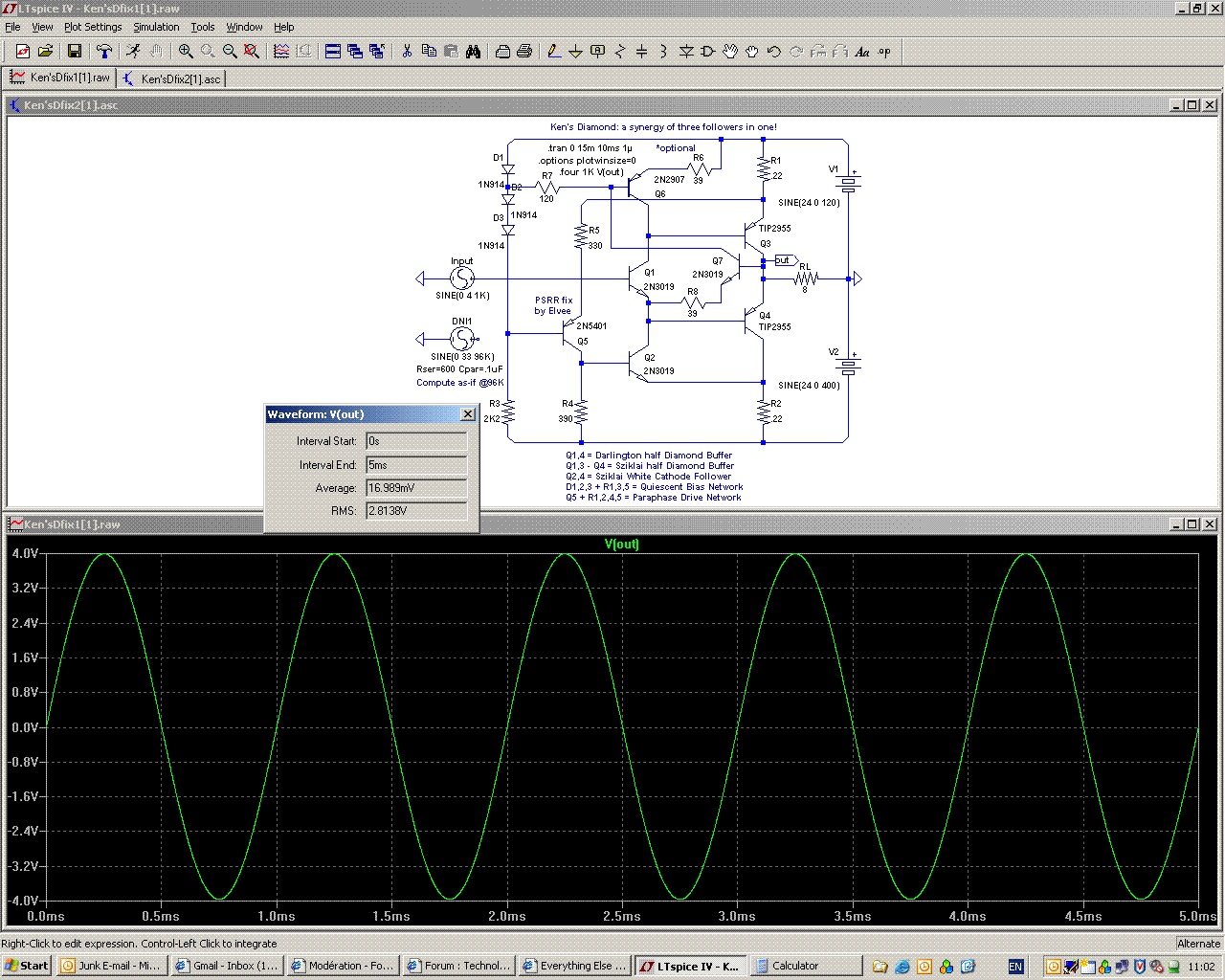Open the Component gate icon

pyautogui.click(x=708, y=52)
